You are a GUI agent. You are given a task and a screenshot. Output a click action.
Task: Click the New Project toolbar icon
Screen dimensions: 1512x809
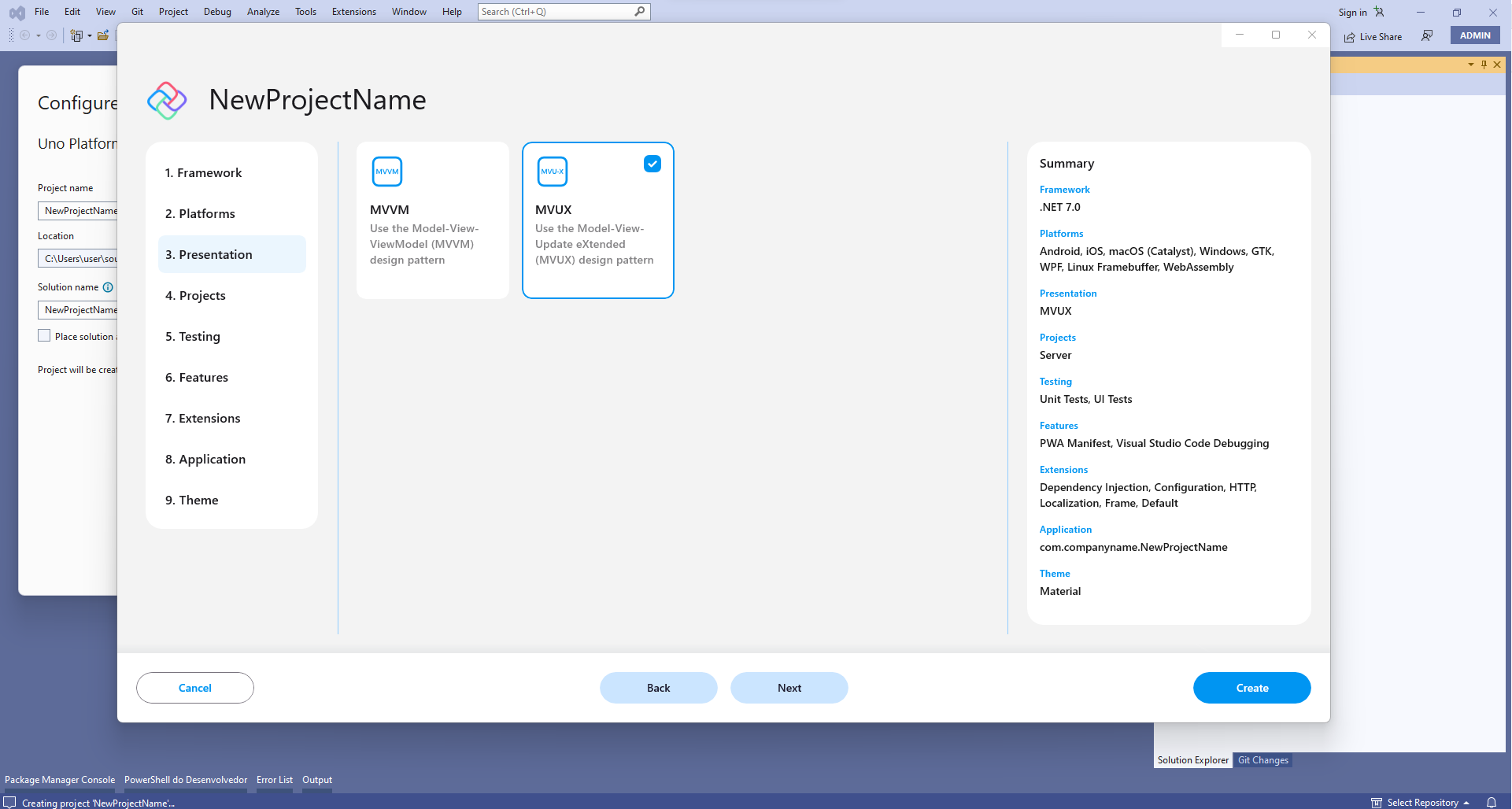point(76,35)
